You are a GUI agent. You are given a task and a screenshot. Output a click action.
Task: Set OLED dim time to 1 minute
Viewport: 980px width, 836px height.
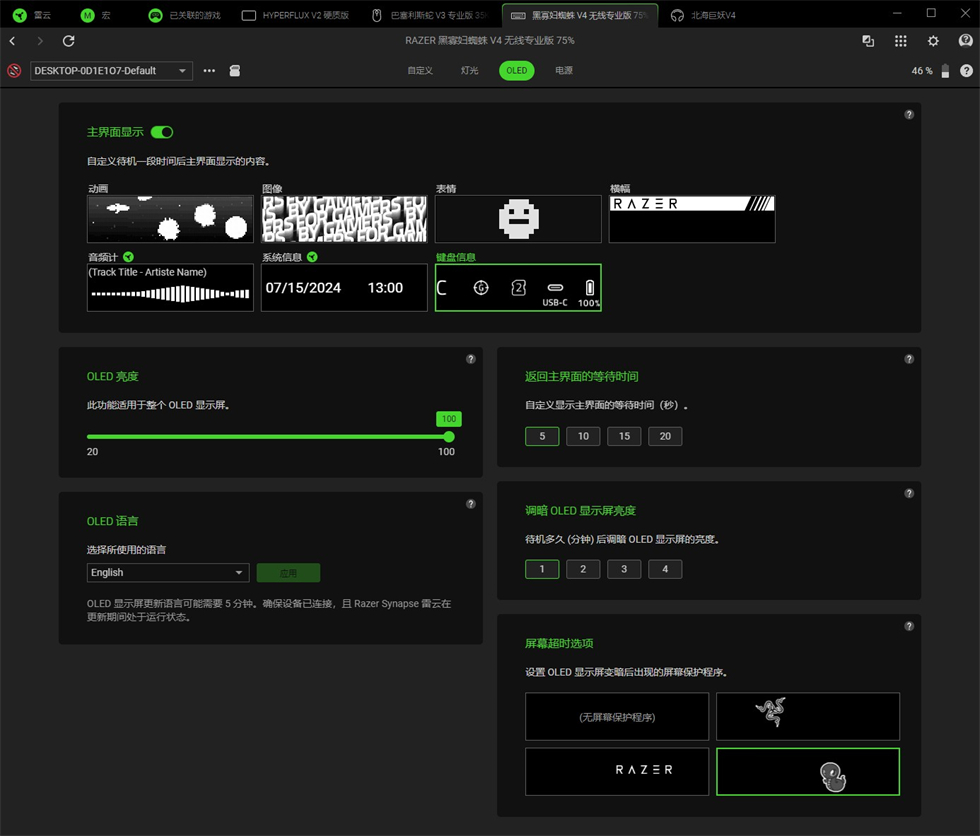pos(542,569)
